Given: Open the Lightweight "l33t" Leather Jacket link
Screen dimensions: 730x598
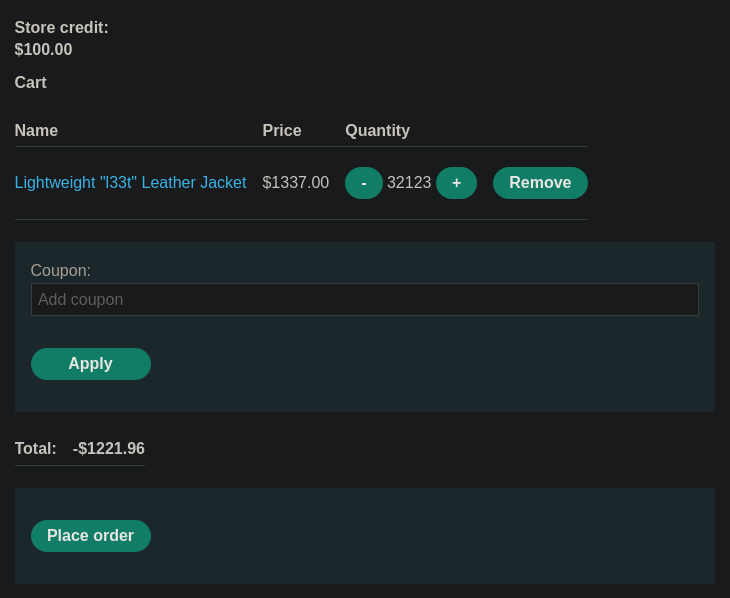Looking at the screenshot, I should (x=130, y=183).
